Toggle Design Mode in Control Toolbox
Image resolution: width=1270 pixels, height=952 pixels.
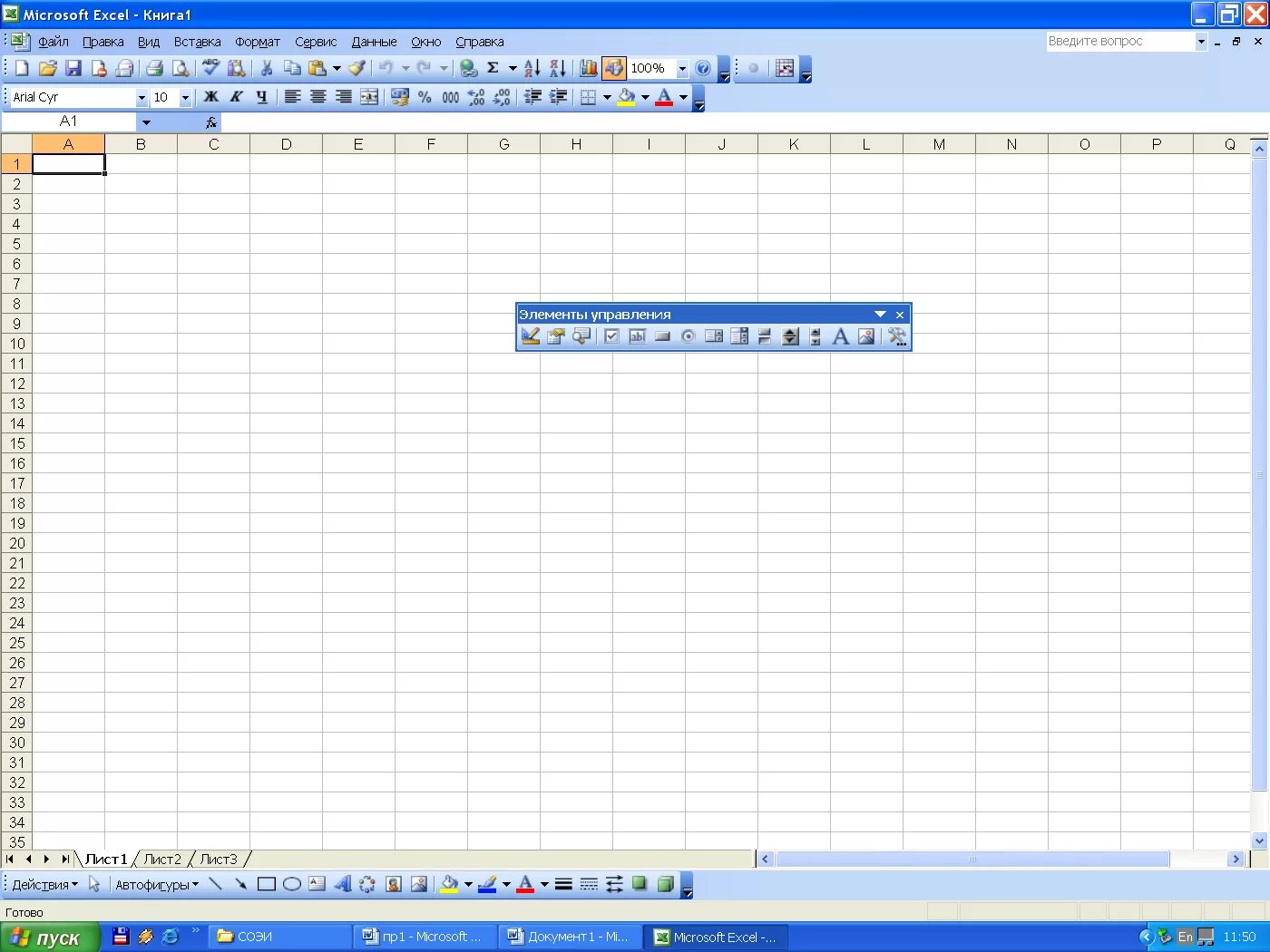tap(531, 336)
